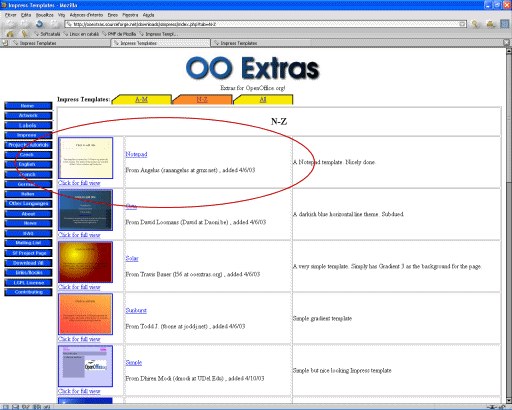Open IRC chat icon in status bar

[46, 407]
